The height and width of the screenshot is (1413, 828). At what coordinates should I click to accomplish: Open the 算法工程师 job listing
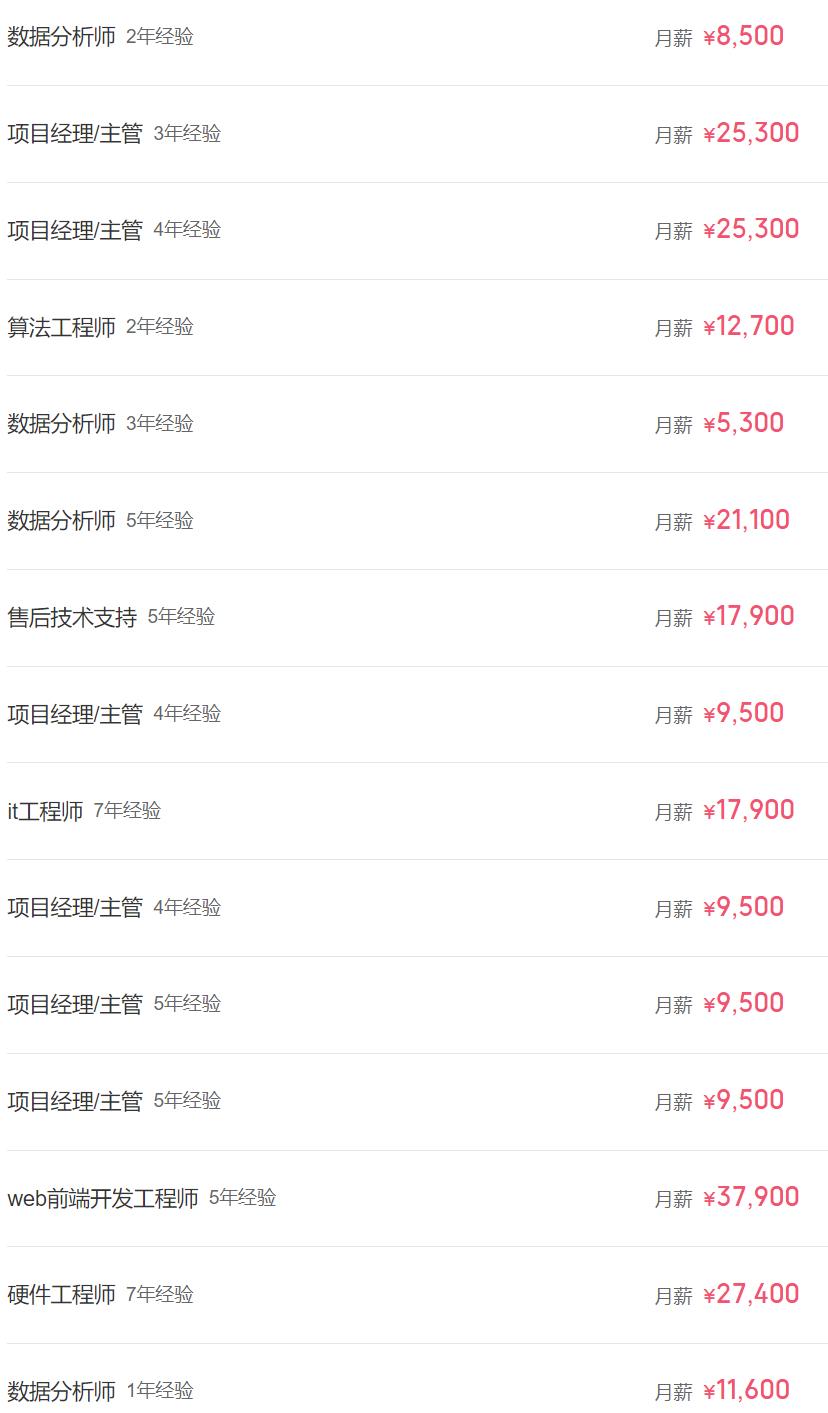[x=62, y=327]
